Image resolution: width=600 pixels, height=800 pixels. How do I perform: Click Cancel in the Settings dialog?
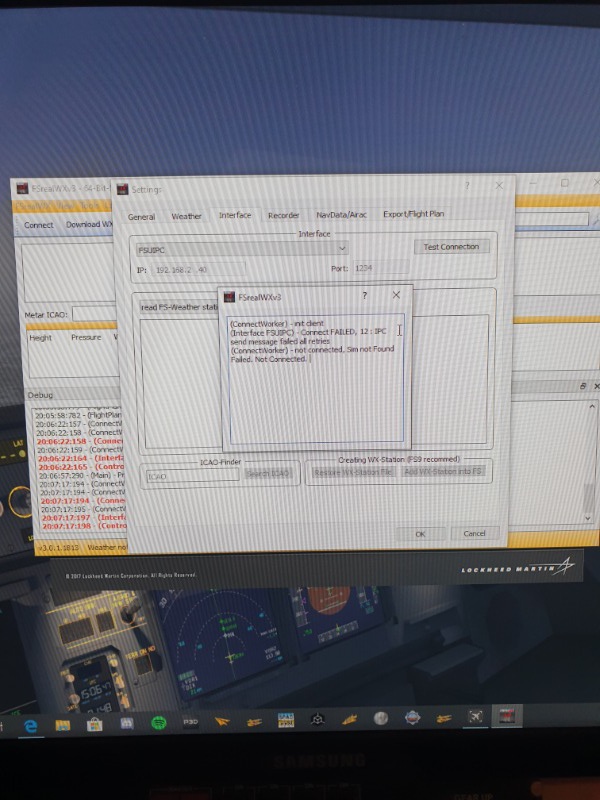tap(474, 533)
